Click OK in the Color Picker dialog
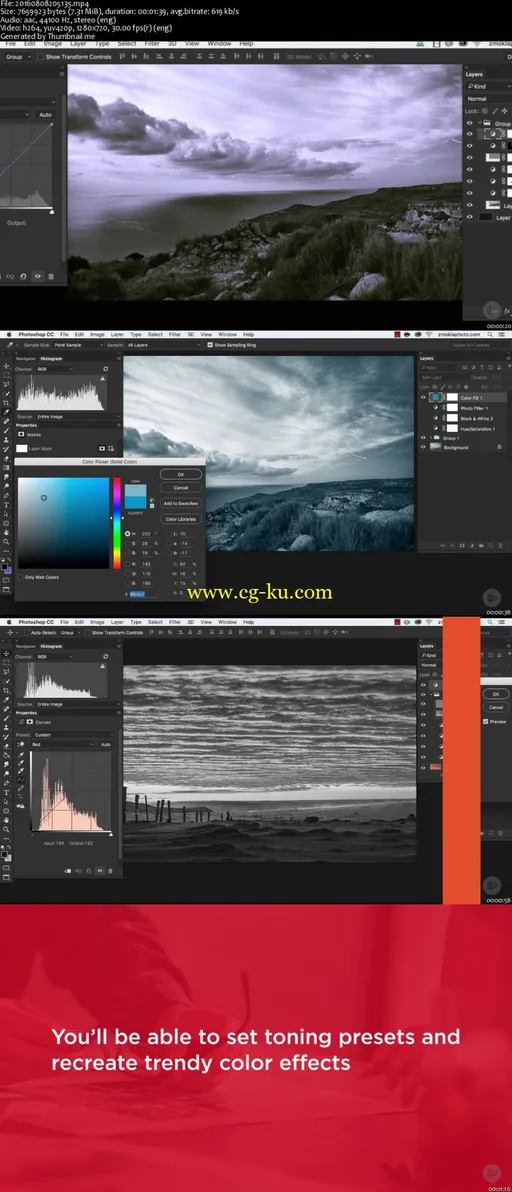This screenshot has height=1192, width=512. (x=181, y=474)
